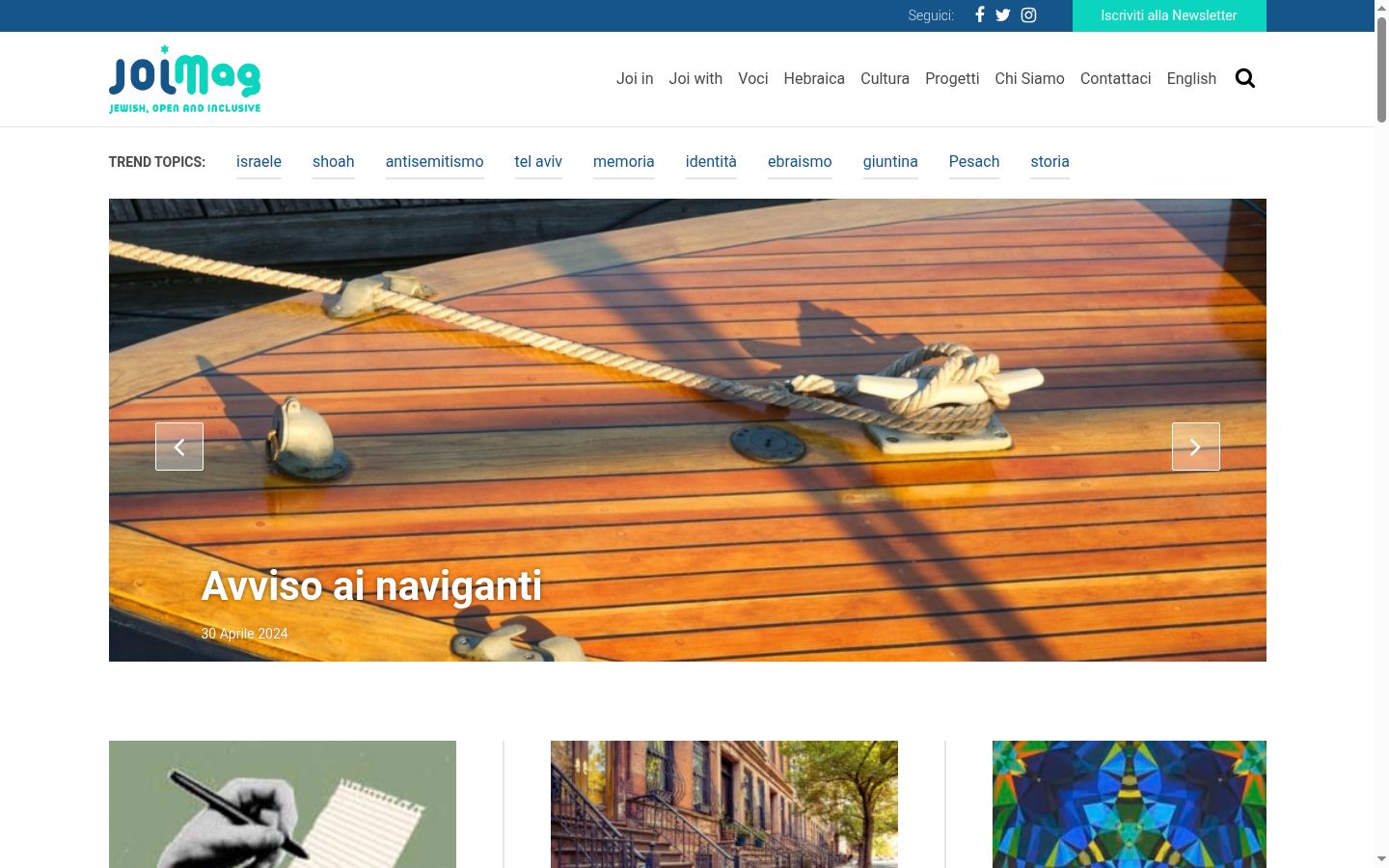Click the page vertical scrollbar thumb
Image resolution: width=1389 pixels, height=868 pixels.
pyautogui.click(x=1381, y=69)
